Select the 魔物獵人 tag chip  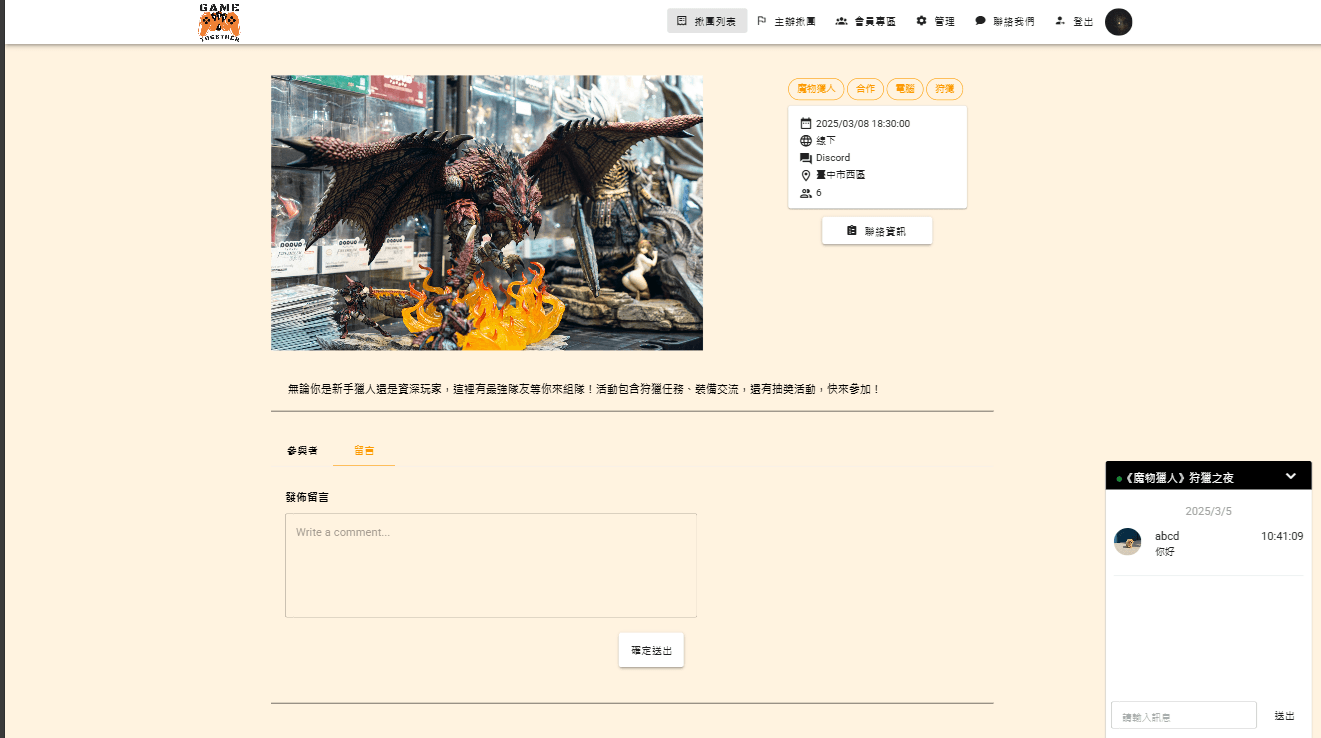[816, 89]
